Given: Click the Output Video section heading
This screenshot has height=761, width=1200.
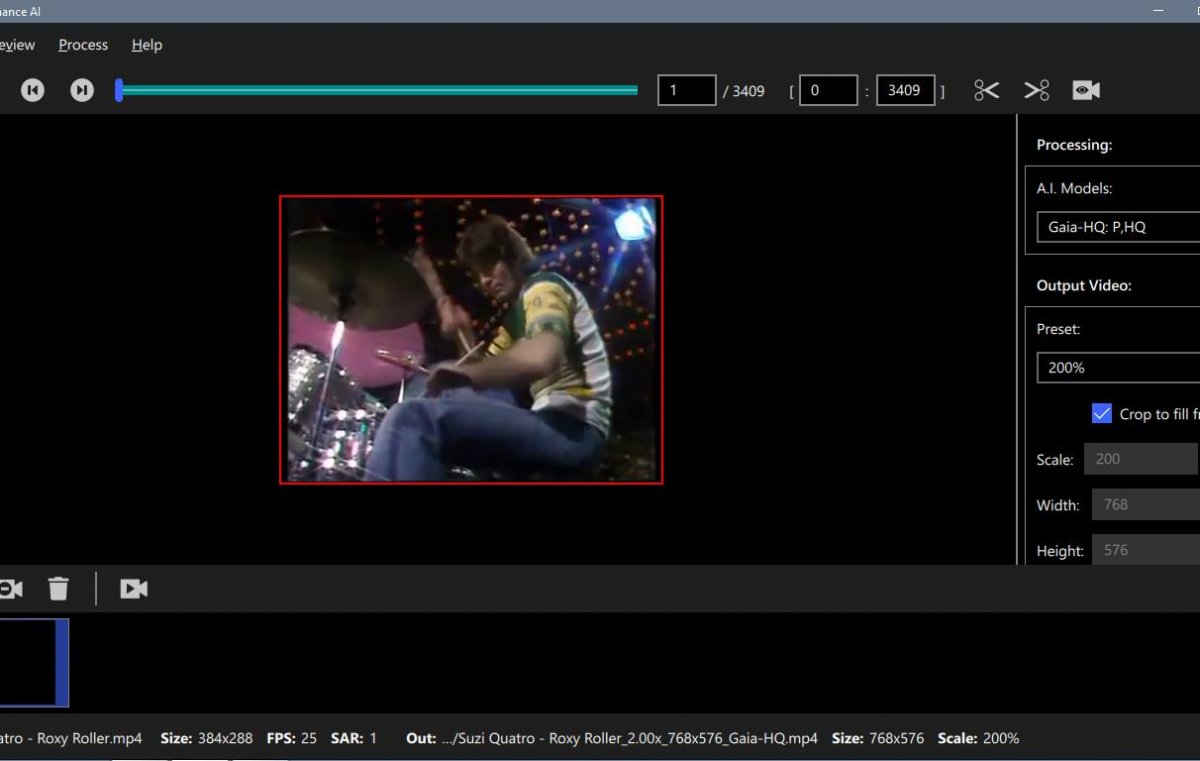Looking at the screenshot, I should (1084, 285).
